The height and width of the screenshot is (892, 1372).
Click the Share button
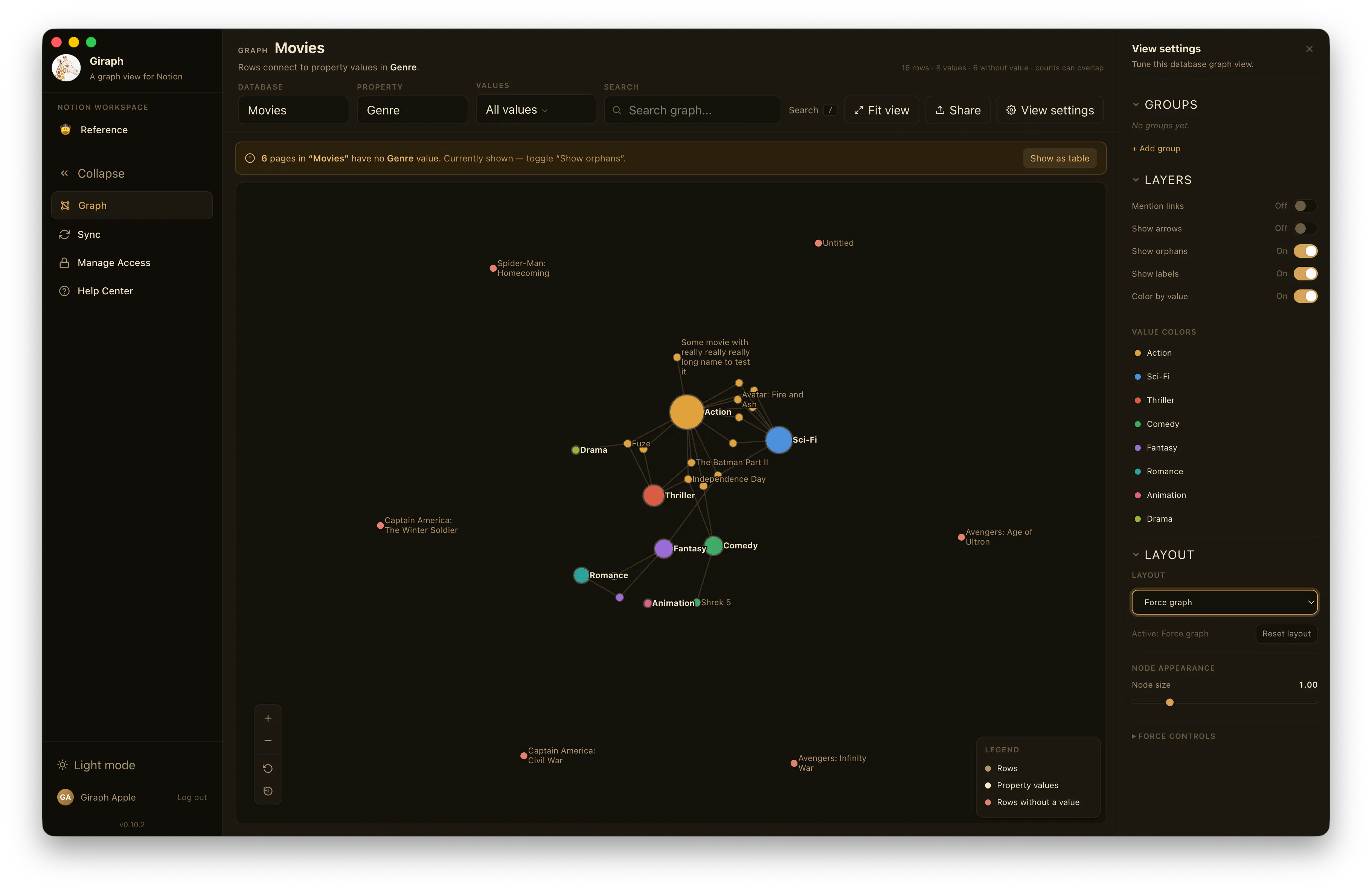pyautogui.click(x=957, y=110)
